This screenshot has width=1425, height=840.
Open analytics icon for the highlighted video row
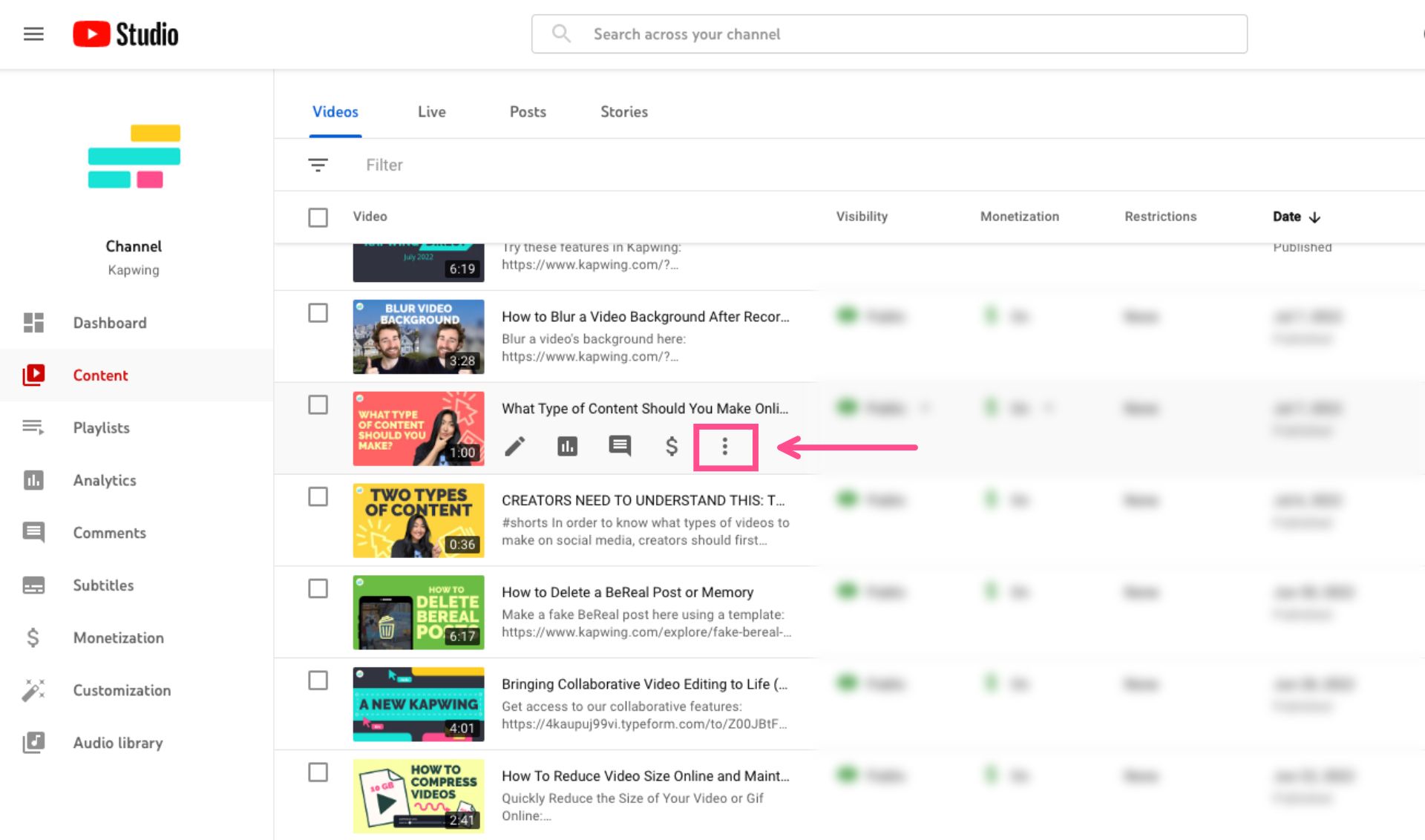(x=567, y=447)
